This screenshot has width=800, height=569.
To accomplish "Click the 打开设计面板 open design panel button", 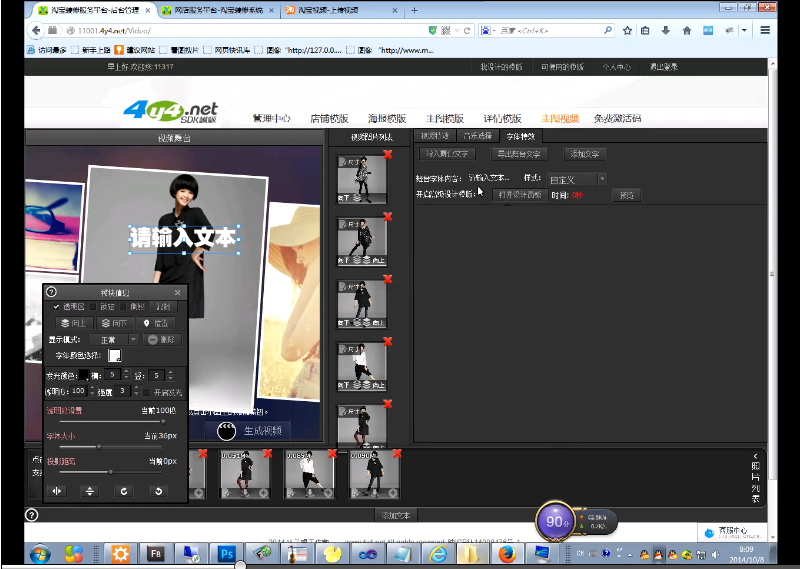I will coord(519,194).
